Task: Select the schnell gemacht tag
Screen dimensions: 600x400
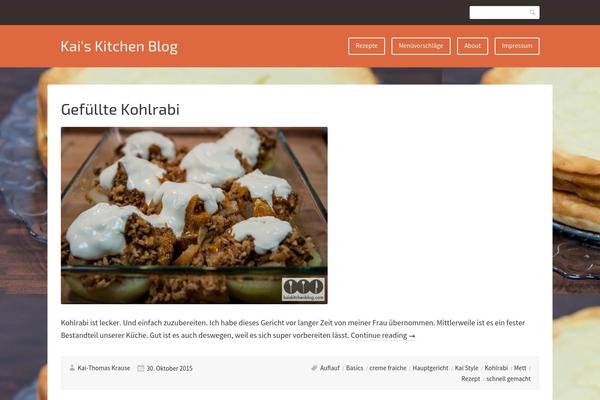Action: (508, 379)
